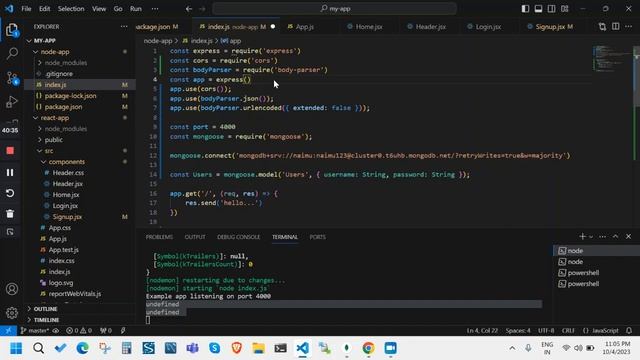This screenshot has height=360, width=640.
Task: Open the Edit menu
Action: coord(44,9)
